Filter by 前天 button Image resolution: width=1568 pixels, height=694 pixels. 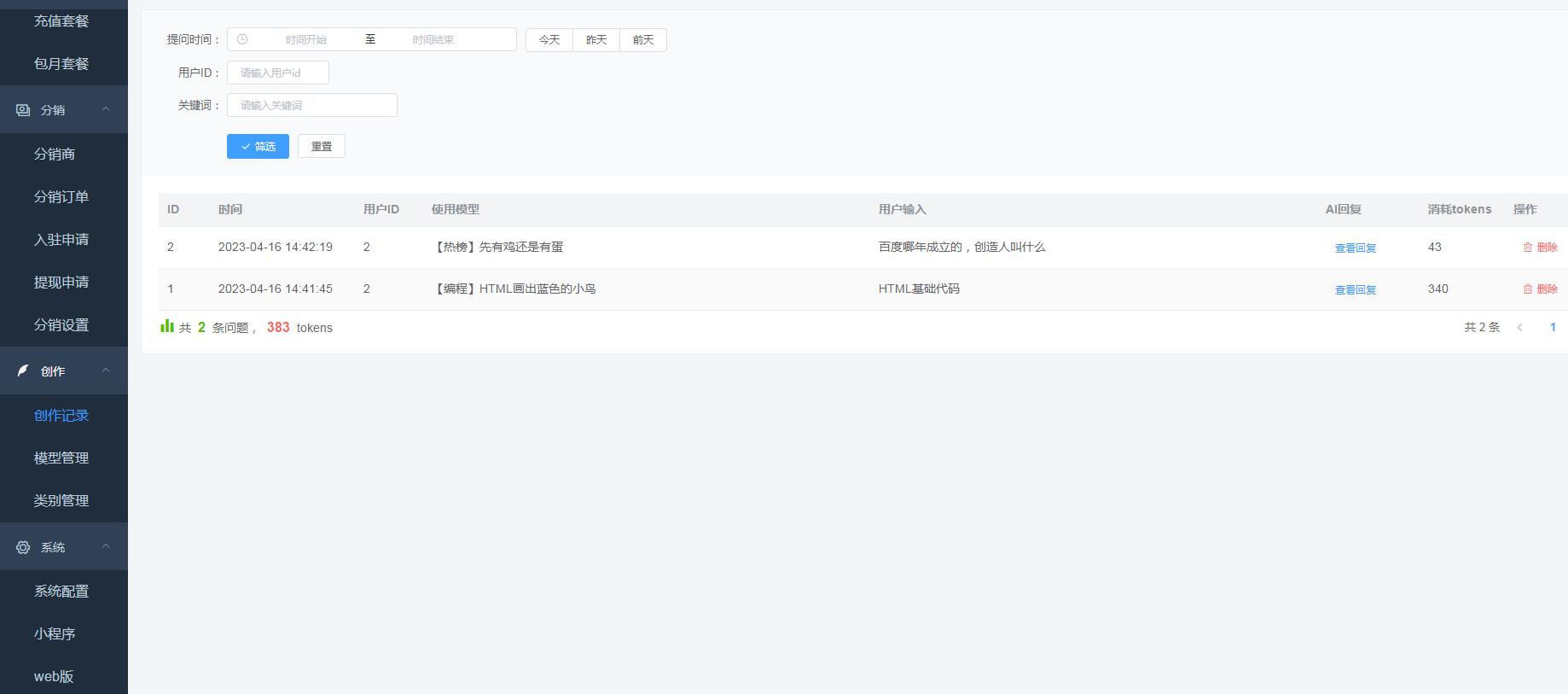point(643,40)
